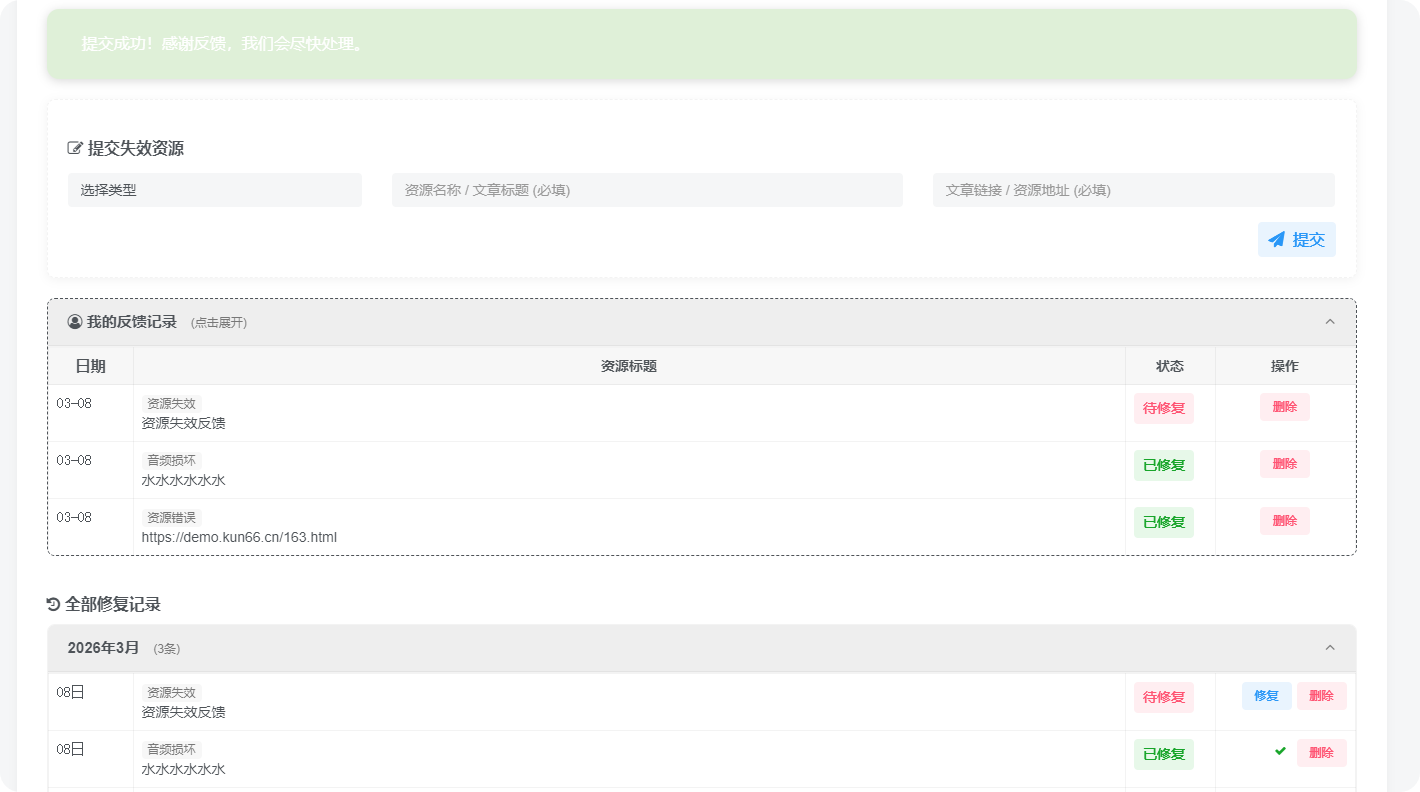
Task: Click the 我的反馈记录 header title
Action: (132, 322)
